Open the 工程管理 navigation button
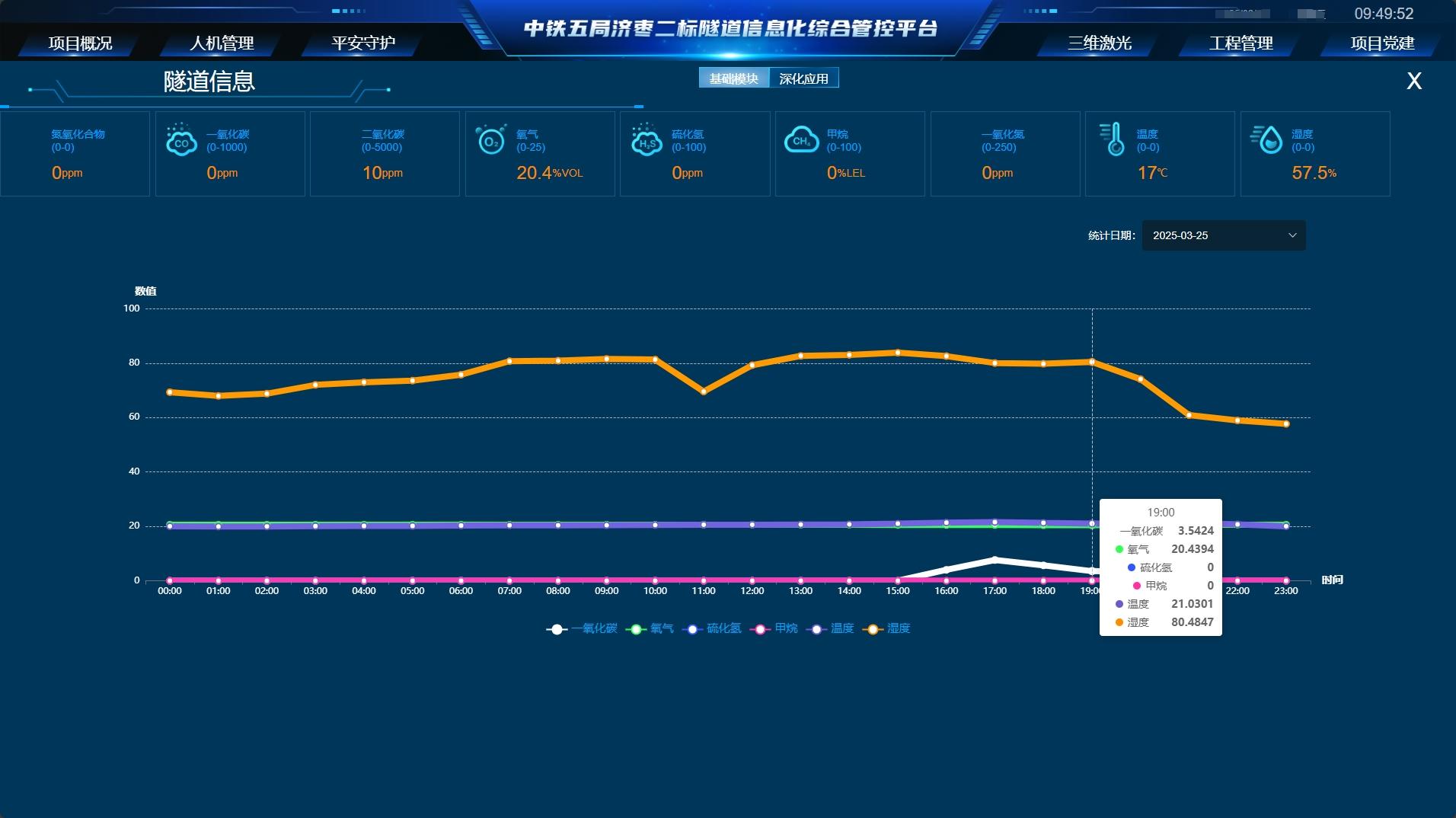 click(x=1241, y=43)
